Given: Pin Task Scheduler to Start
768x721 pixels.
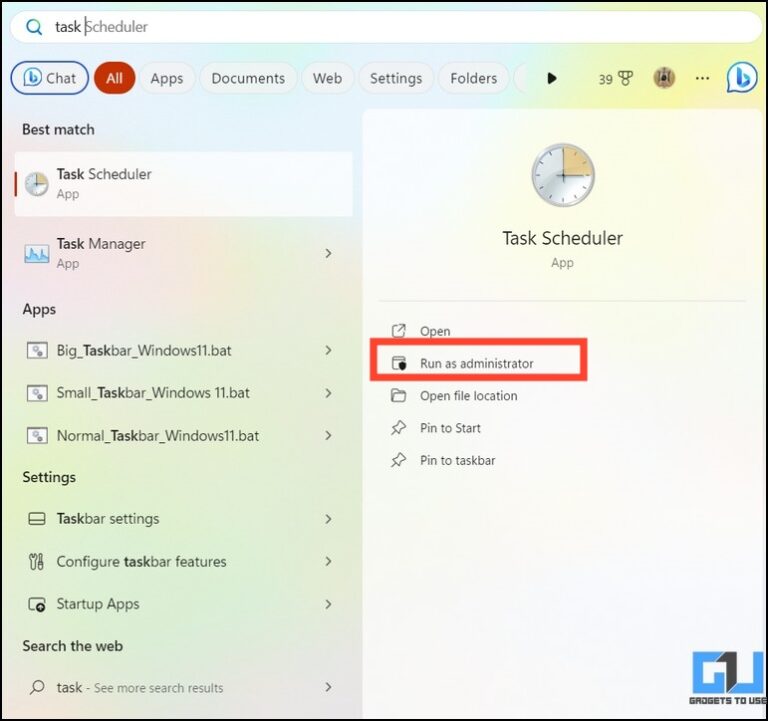Looking at the screenshot, I should coord(450,428).
